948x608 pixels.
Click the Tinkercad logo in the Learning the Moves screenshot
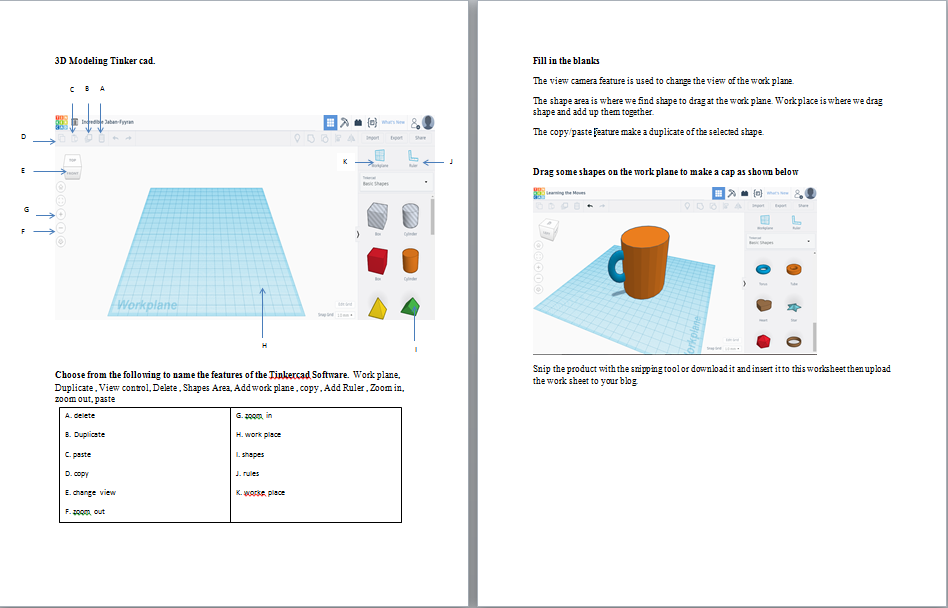[539, 193]
